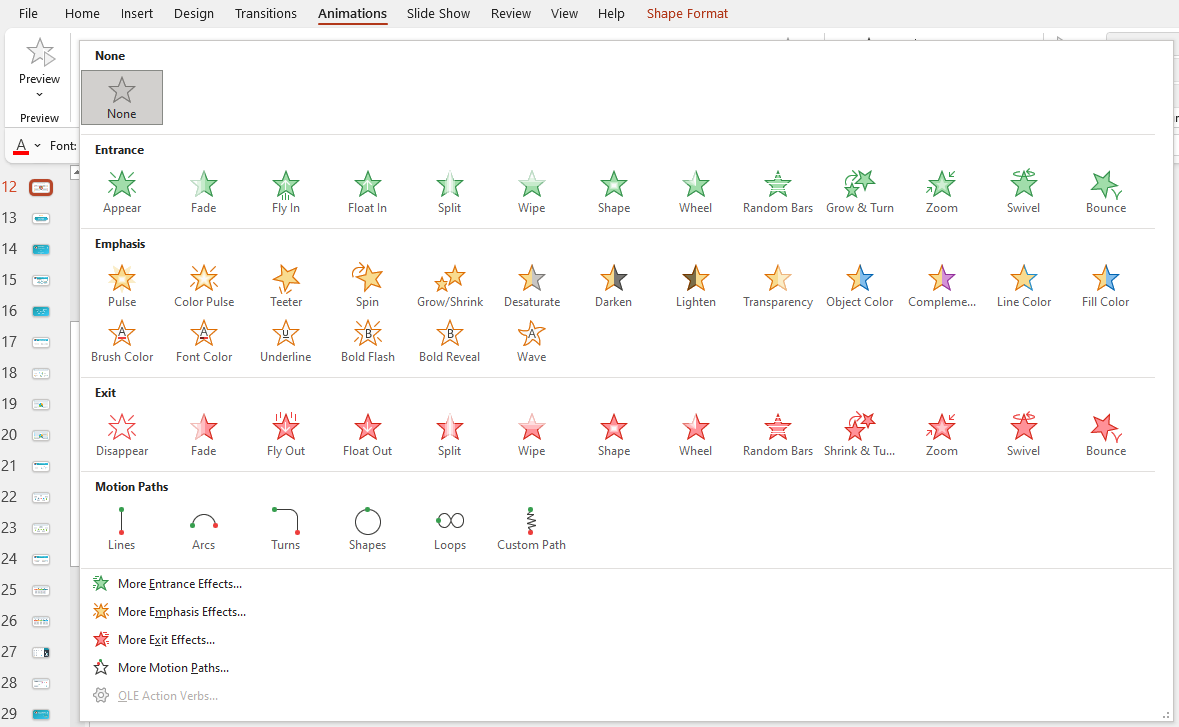The image size is (1179, 727).
Task: Select the Disappear exit effect
Action: pyautogui.click(x=122, y=435)
